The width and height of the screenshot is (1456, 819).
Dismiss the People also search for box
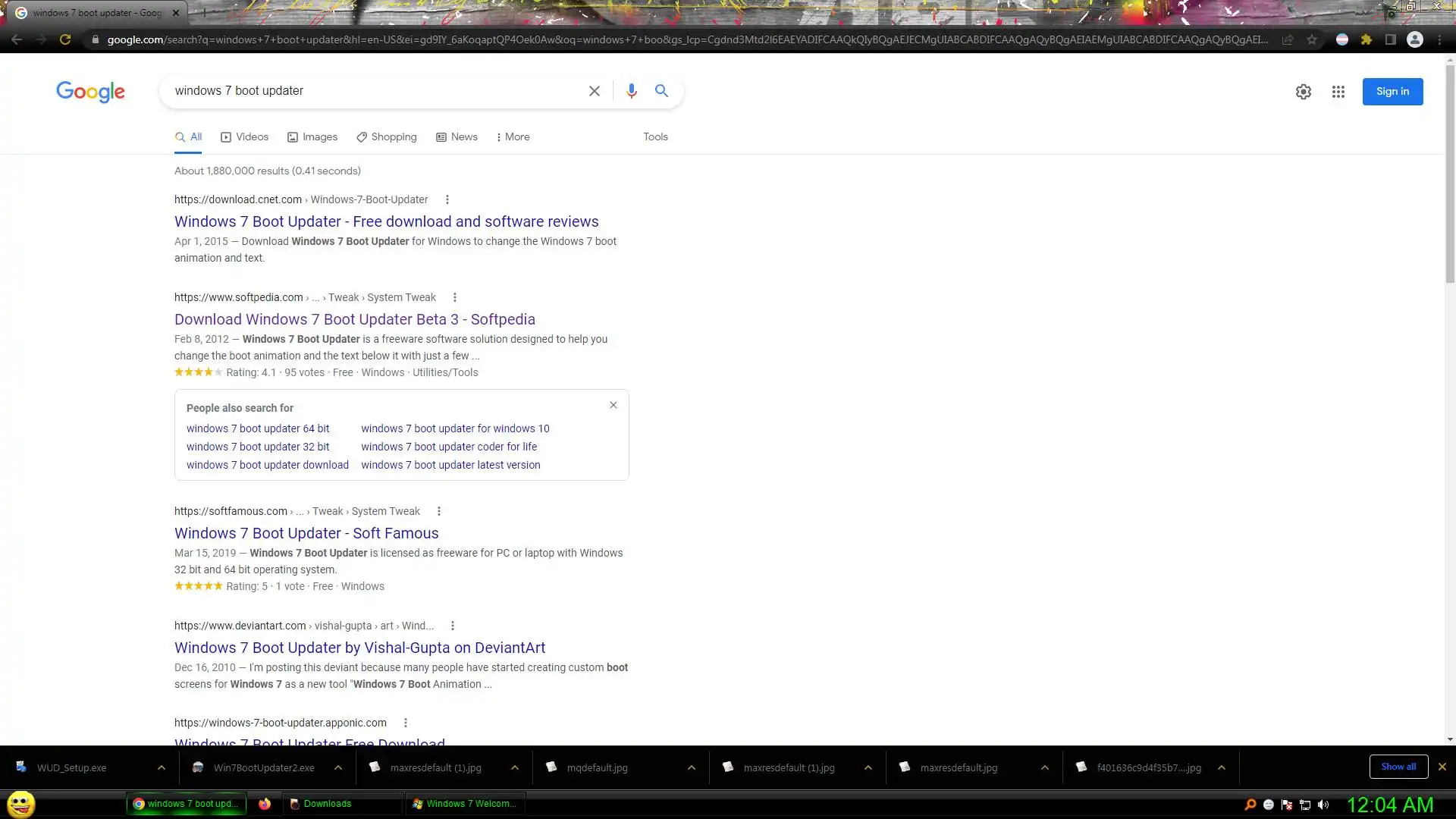(x=613, y=405)
